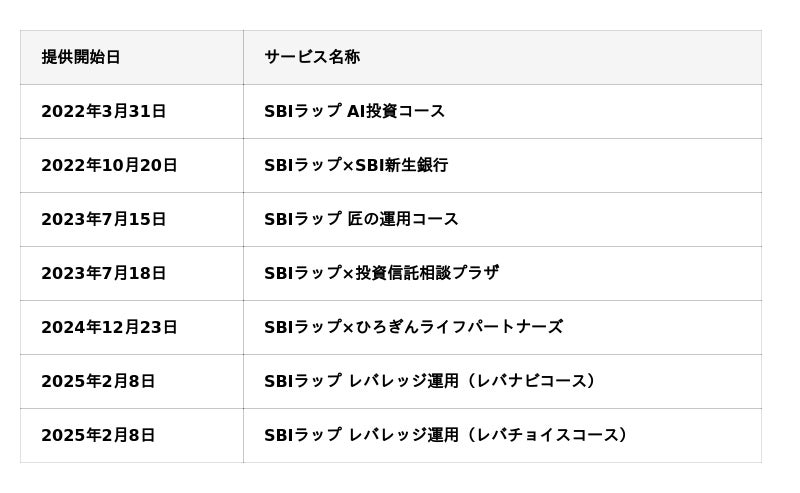Click the 2024年12月23日 date cell
800x493 pixels.
point(109,327)
